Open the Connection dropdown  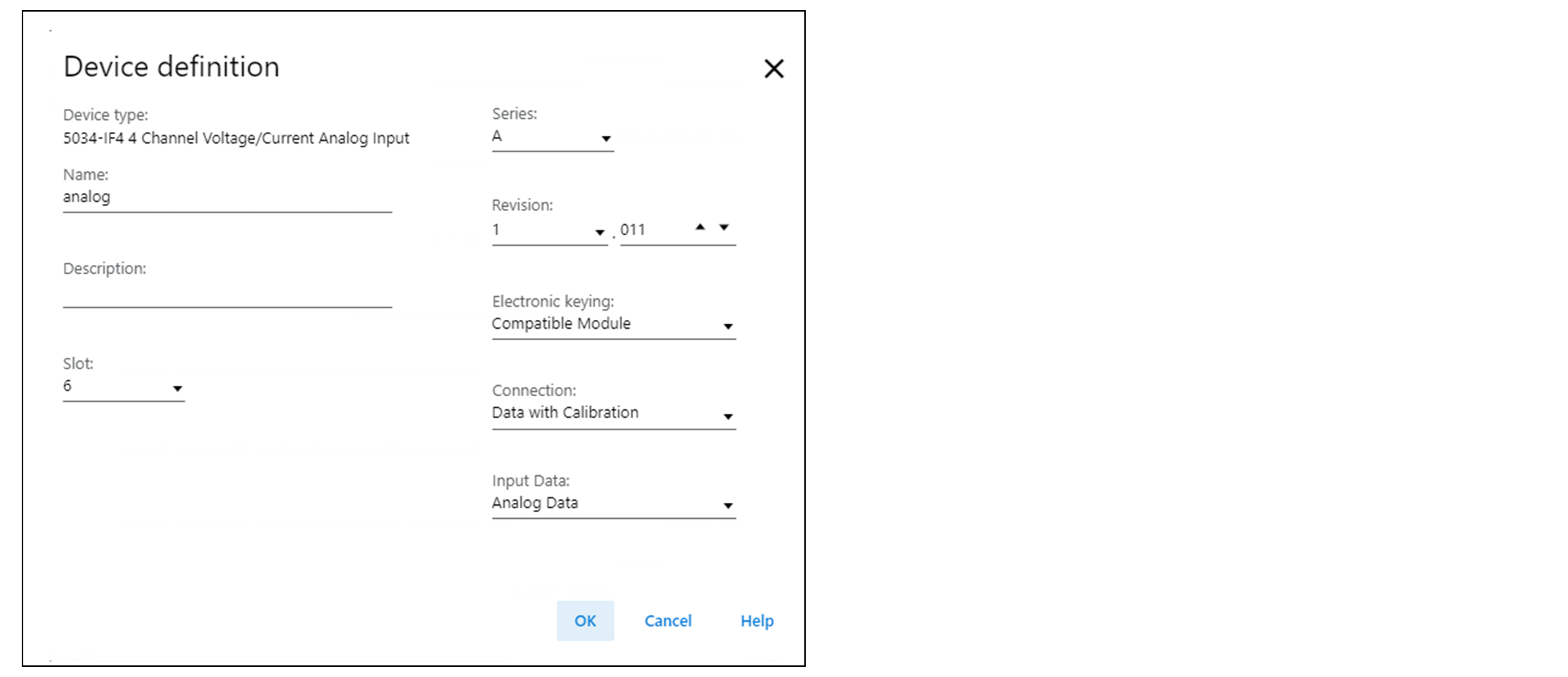[x=727, y=417]
